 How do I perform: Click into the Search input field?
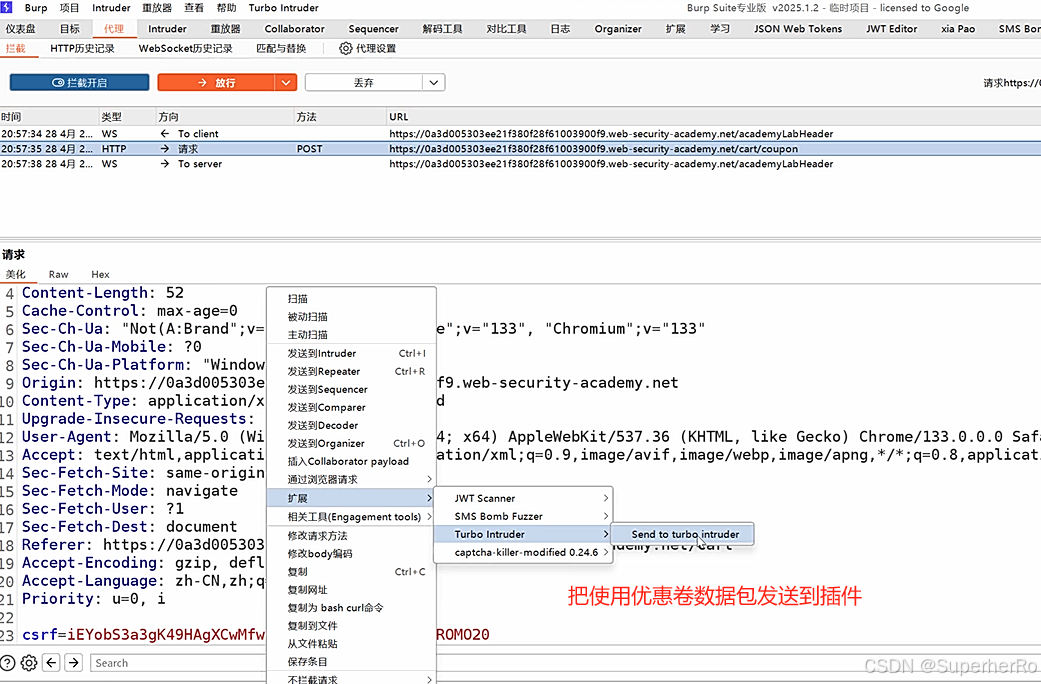[x=179, y=663]
